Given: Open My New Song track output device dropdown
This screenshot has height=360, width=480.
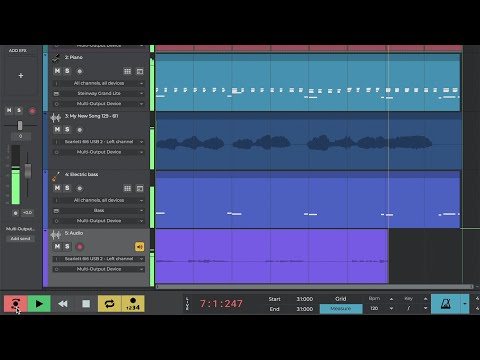Looking at the screenshot, I should coord(99,152).
